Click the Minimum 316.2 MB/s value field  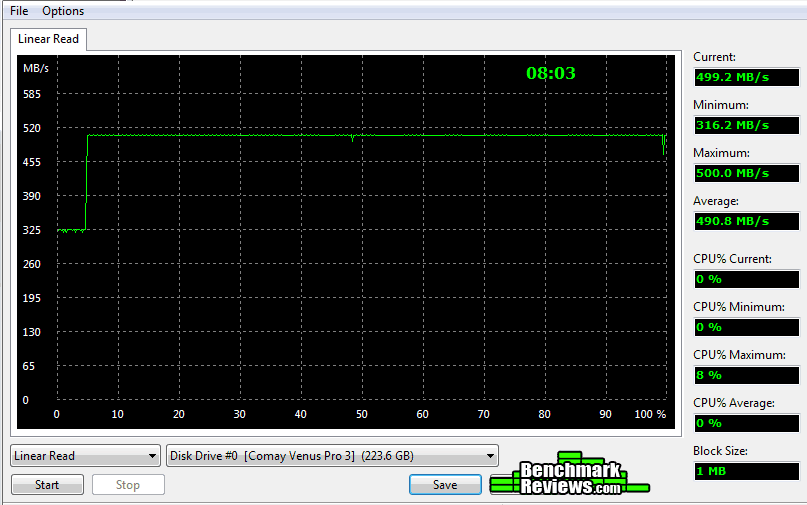[x=746, y=125]
